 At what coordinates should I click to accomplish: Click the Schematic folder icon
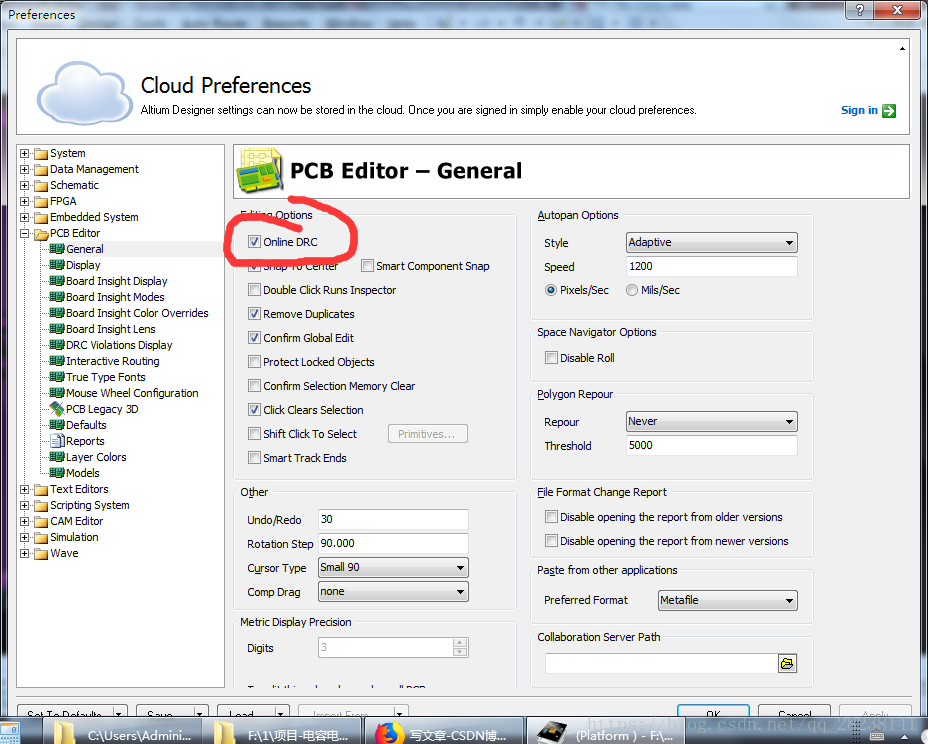point(41,185)
